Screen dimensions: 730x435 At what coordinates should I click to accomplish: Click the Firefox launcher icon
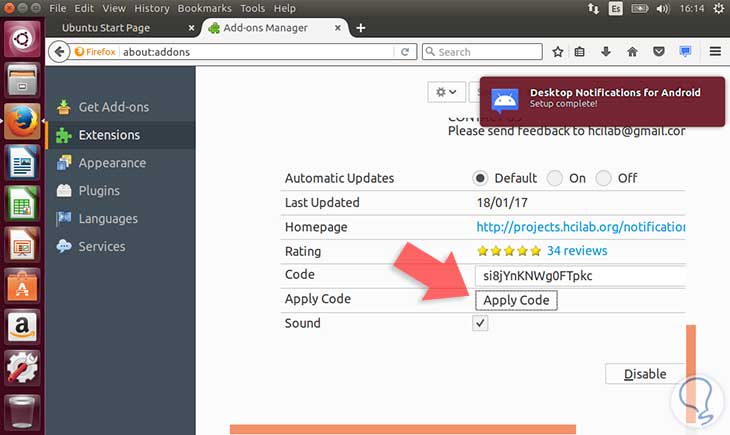coord(22,121)
